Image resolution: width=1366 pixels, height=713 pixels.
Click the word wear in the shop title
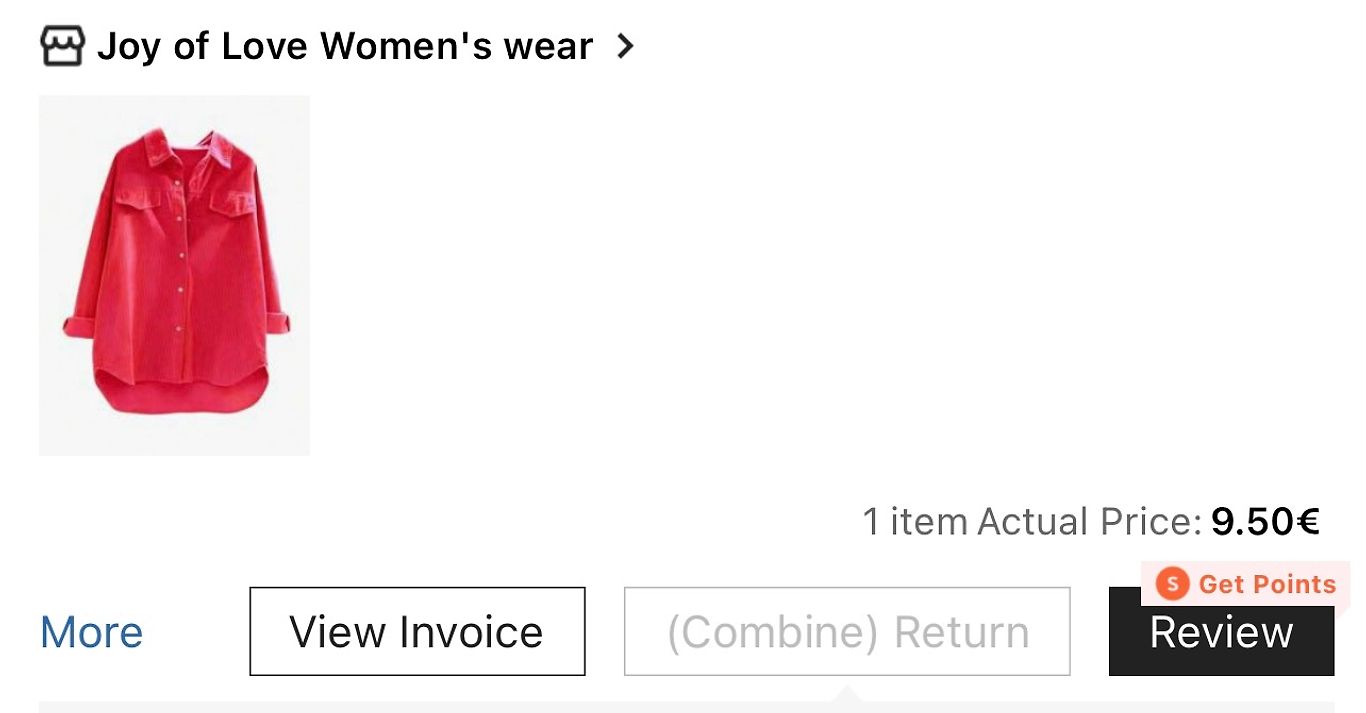546,48
